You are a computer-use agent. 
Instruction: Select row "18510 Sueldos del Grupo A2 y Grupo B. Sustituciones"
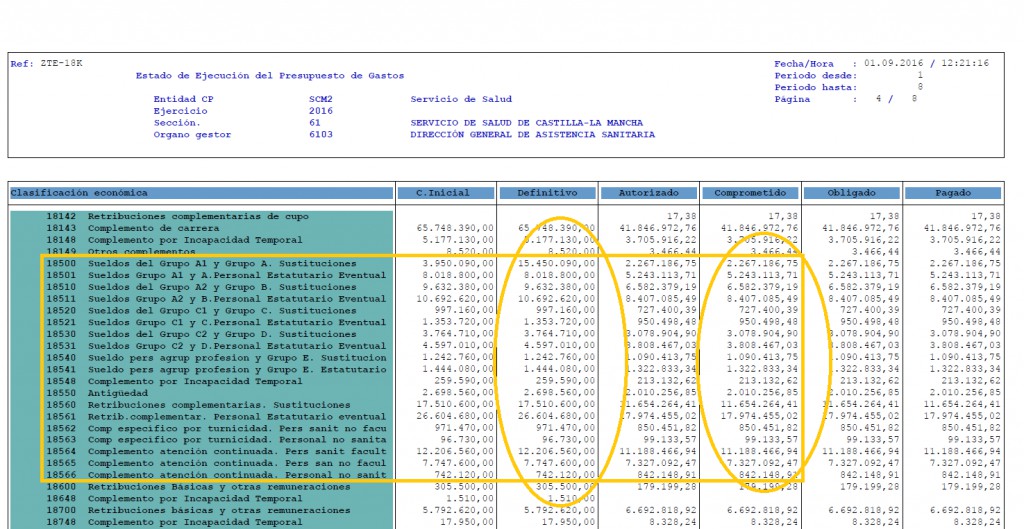point(507,287)
